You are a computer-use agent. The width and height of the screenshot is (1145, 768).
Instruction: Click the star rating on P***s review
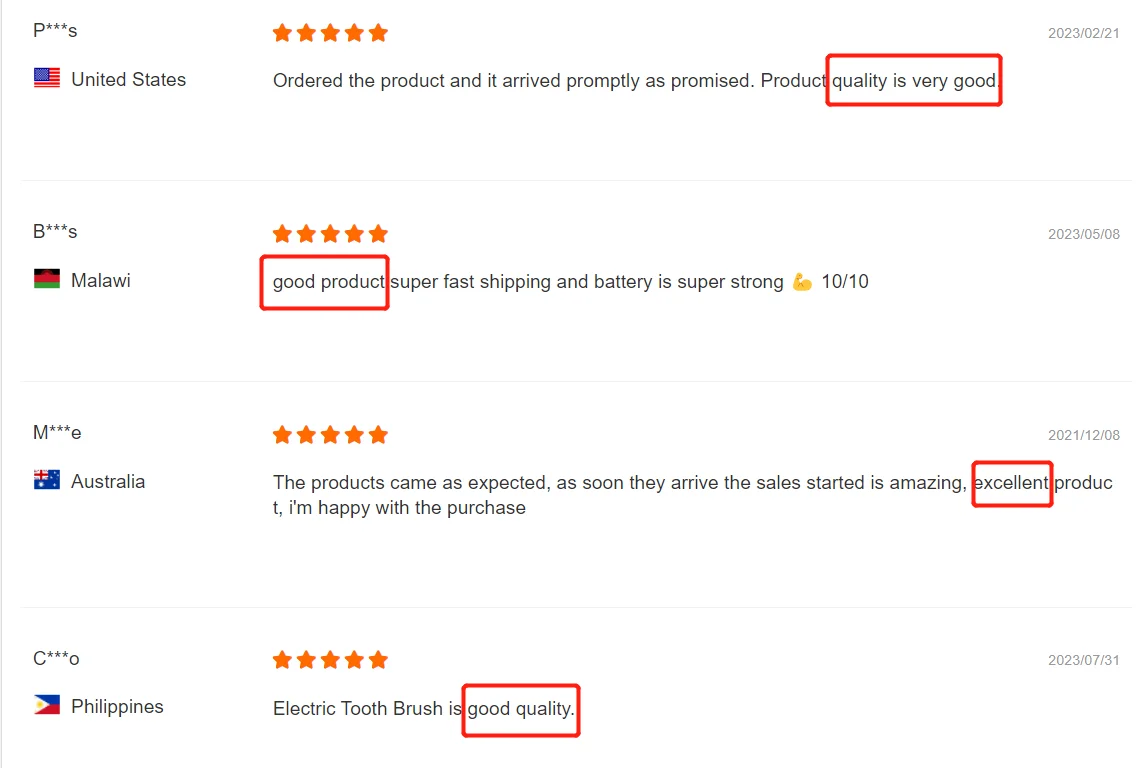click(330, 33)
